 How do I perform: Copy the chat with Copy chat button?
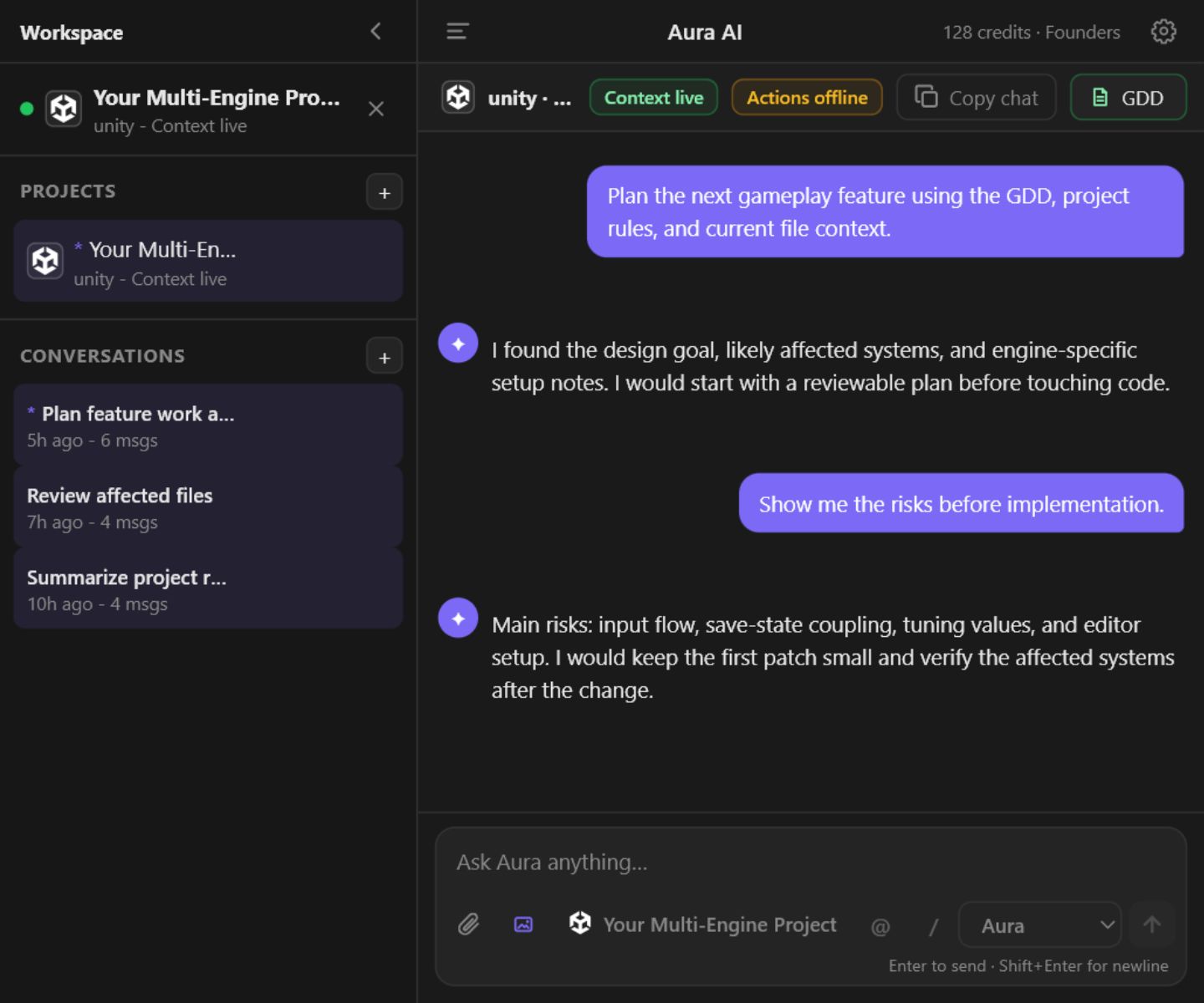pos(977,98)
